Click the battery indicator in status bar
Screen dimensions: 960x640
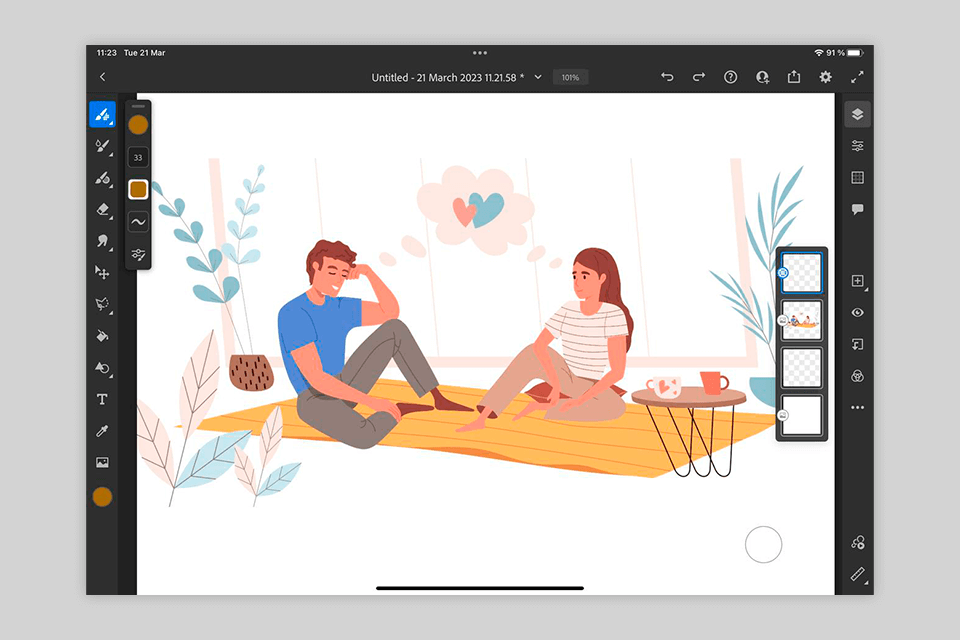[854, 53]
